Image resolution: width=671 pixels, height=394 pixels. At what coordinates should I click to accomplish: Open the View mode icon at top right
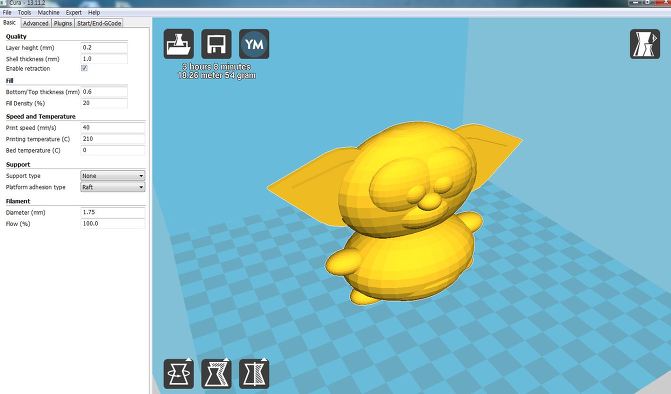click(x=645, y=44)
